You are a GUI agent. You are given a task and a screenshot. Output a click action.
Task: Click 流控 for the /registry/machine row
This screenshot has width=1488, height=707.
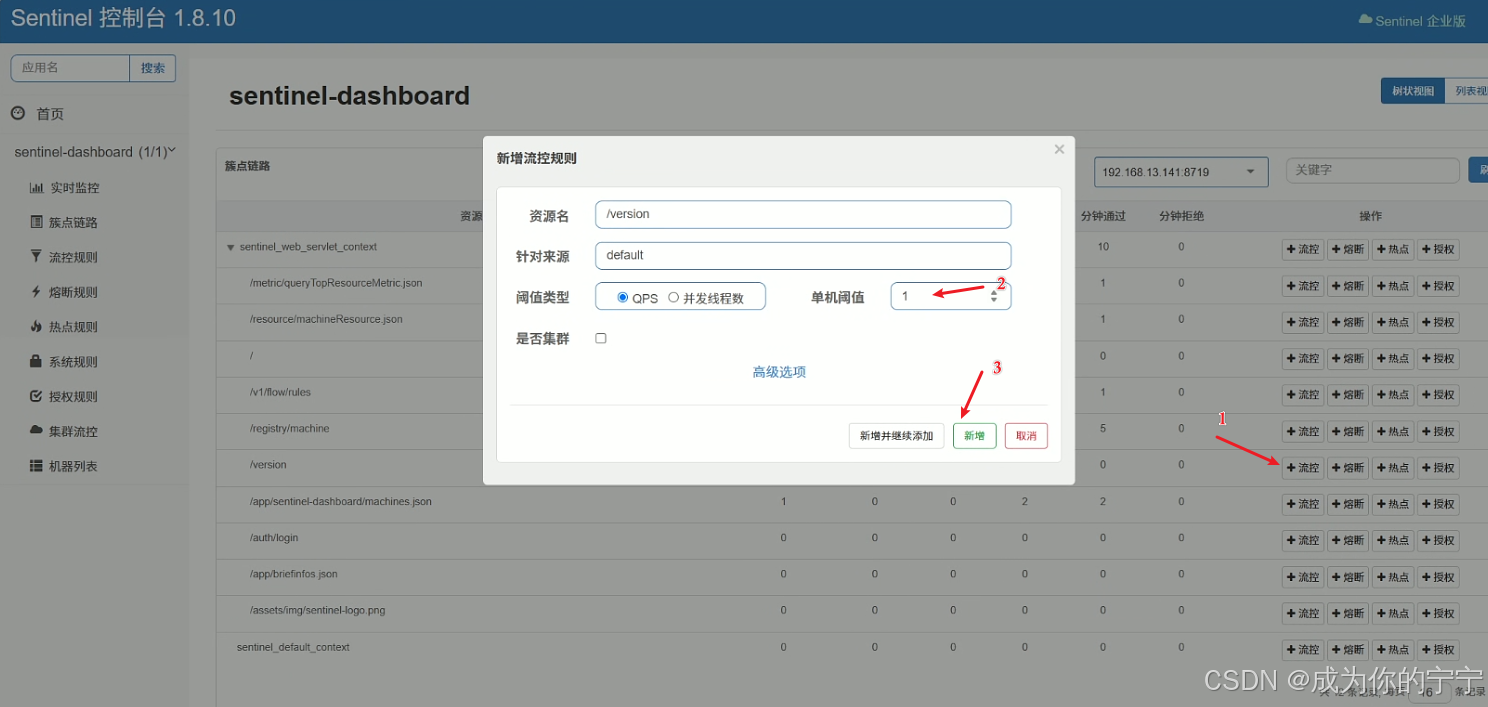coord(1303,431)
